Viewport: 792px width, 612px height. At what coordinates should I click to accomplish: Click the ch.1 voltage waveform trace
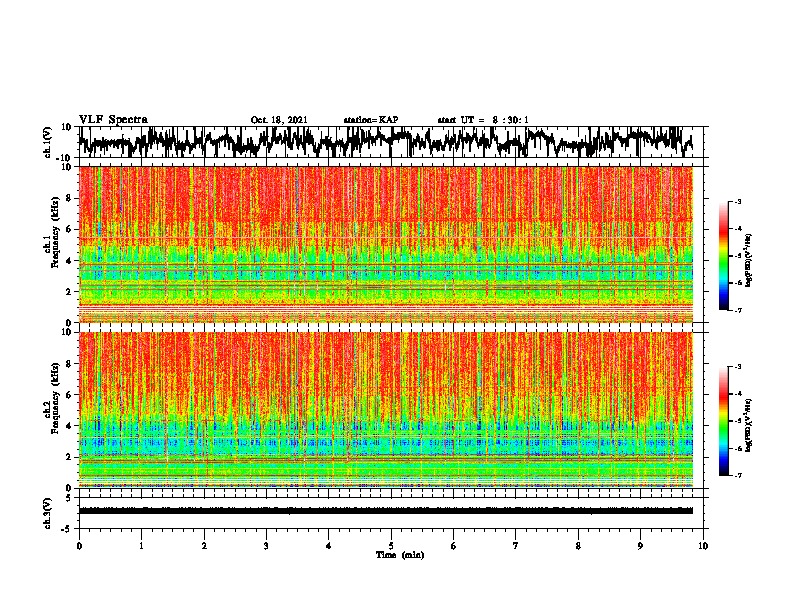click(x=386, y=142)
